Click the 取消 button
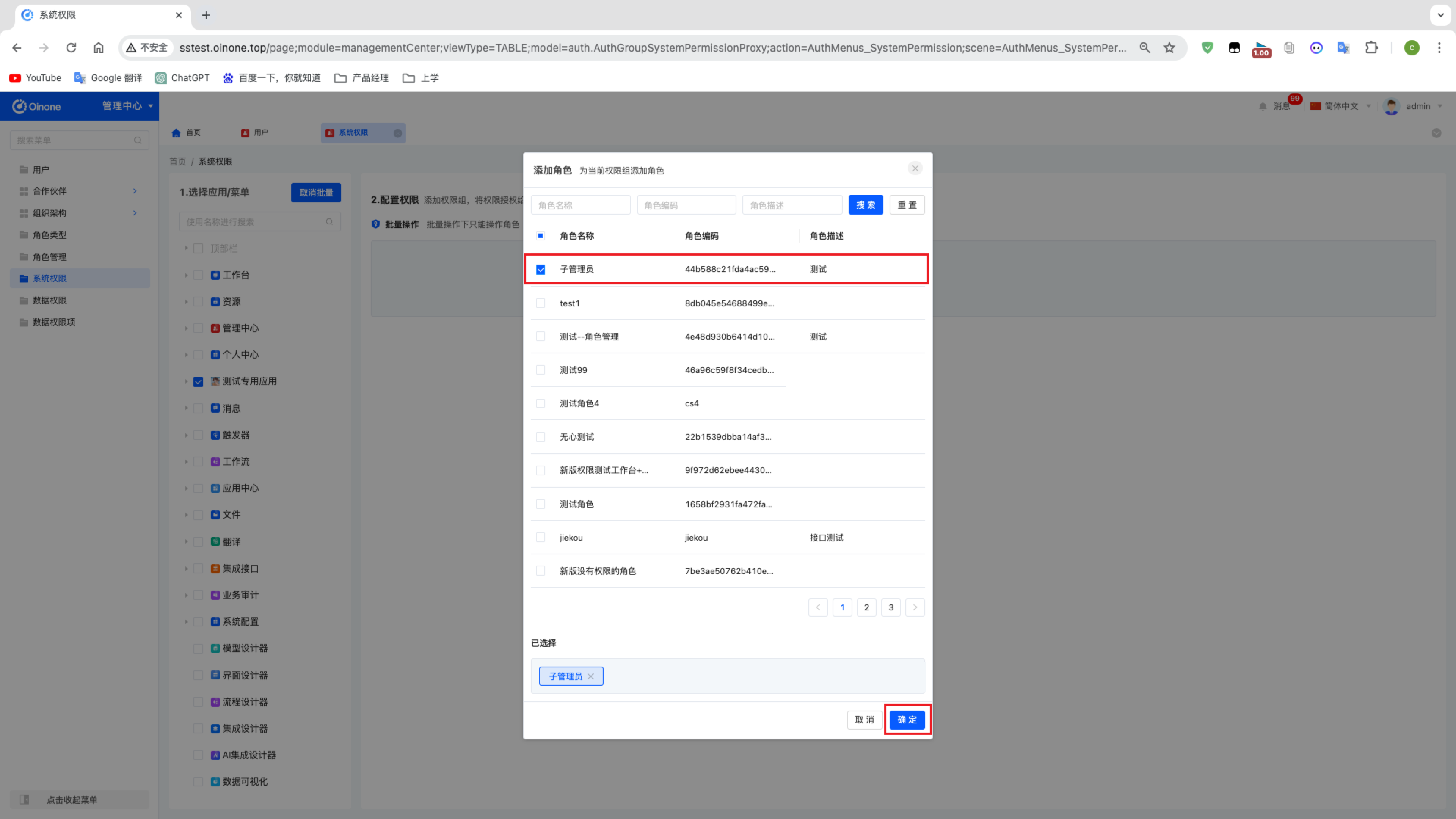 point(864,720)
